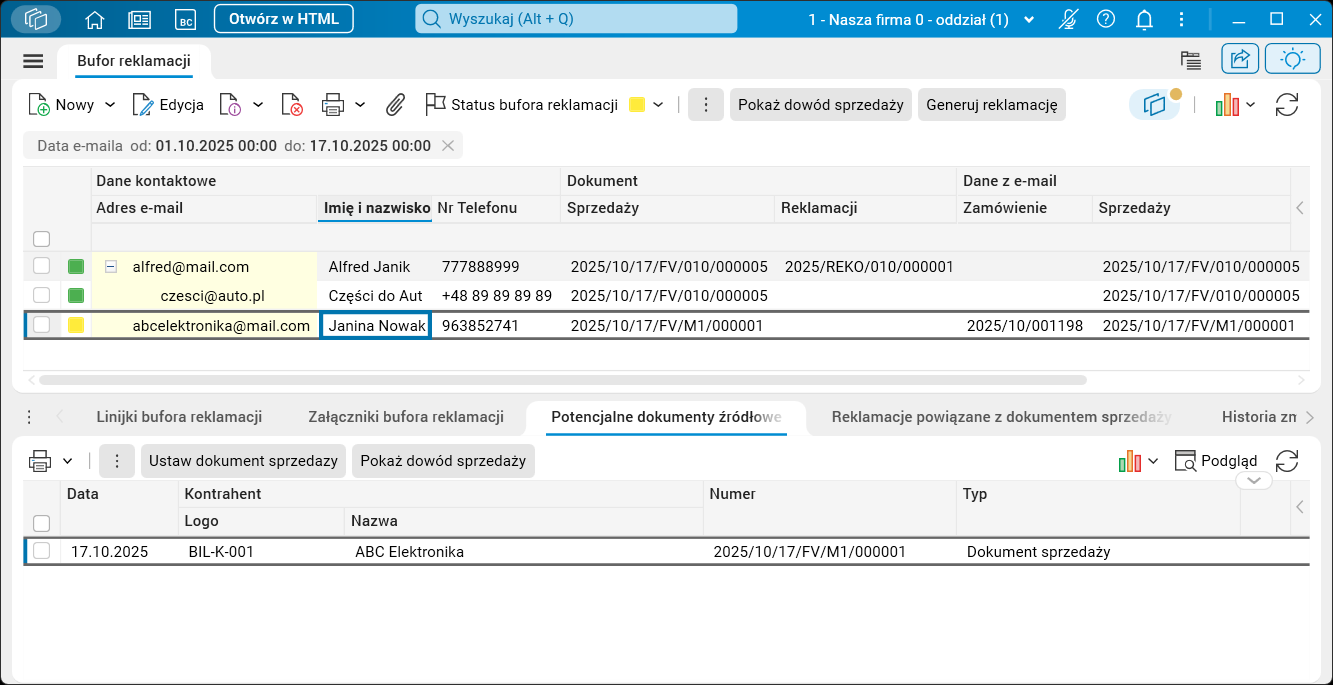Toggle the select-all checkbox in top grid
This screenshot has width=1333, height=685.
[42, 239]
